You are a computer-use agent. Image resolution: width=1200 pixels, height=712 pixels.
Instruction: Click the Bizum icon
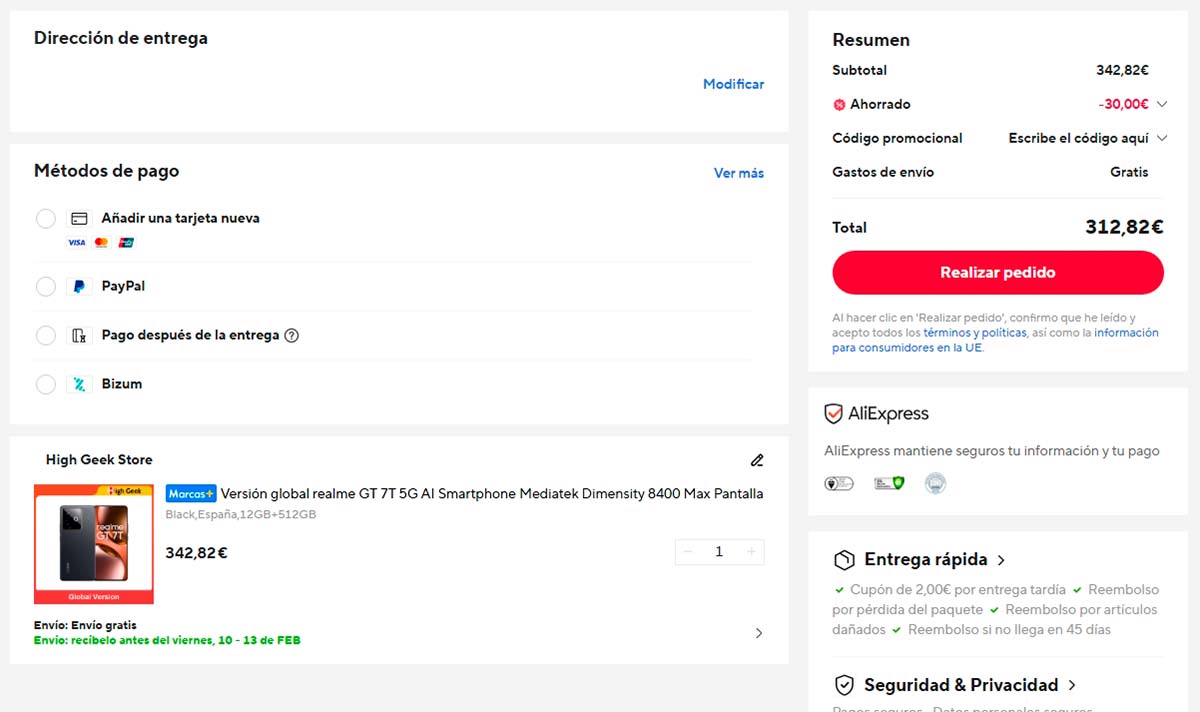click(x=78, y=385)
